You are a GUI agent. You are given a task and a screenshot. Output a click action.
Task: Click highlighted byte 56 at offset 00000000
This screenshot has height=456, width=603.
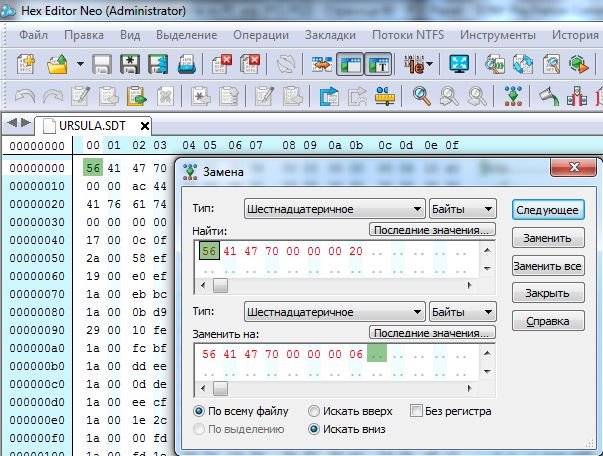pos(93,168)
